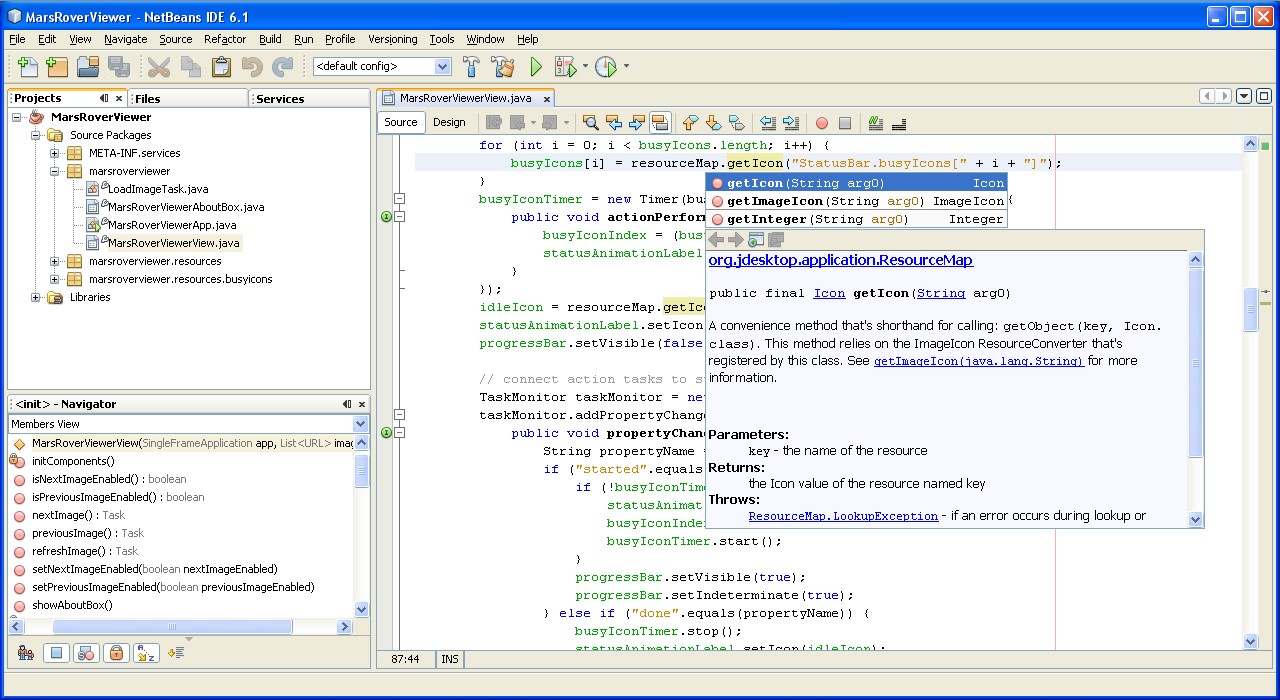The width and height of the screenshot is (1280, 700).
Task: Toggle Sort by Source in Navigator
Action: pos(176,653)
